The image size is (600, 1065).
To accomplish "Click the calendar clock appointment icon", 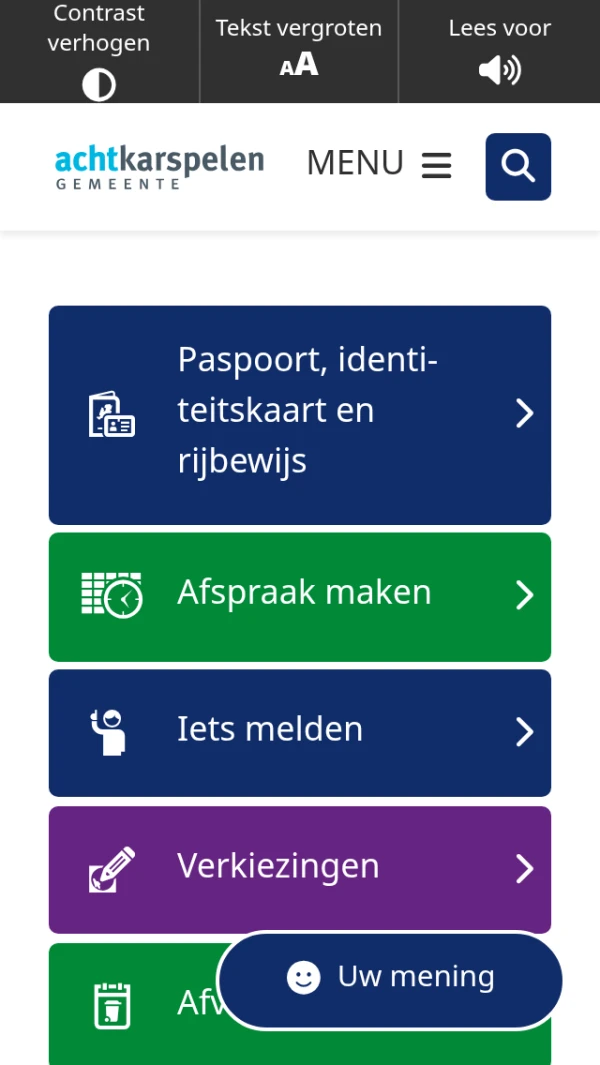I will [111, 595].
